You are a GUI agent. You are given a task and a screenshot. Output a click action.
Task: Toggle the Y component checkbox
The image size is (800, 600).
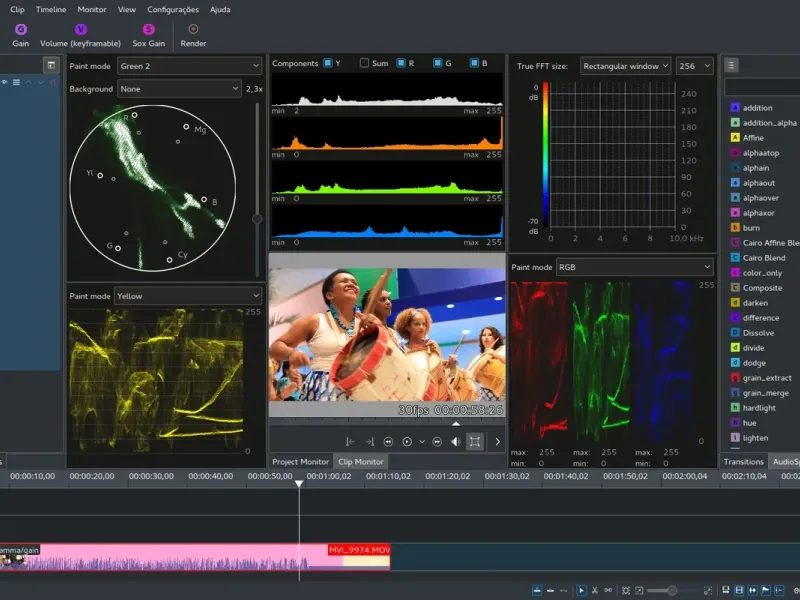click(x=328, y=63)
